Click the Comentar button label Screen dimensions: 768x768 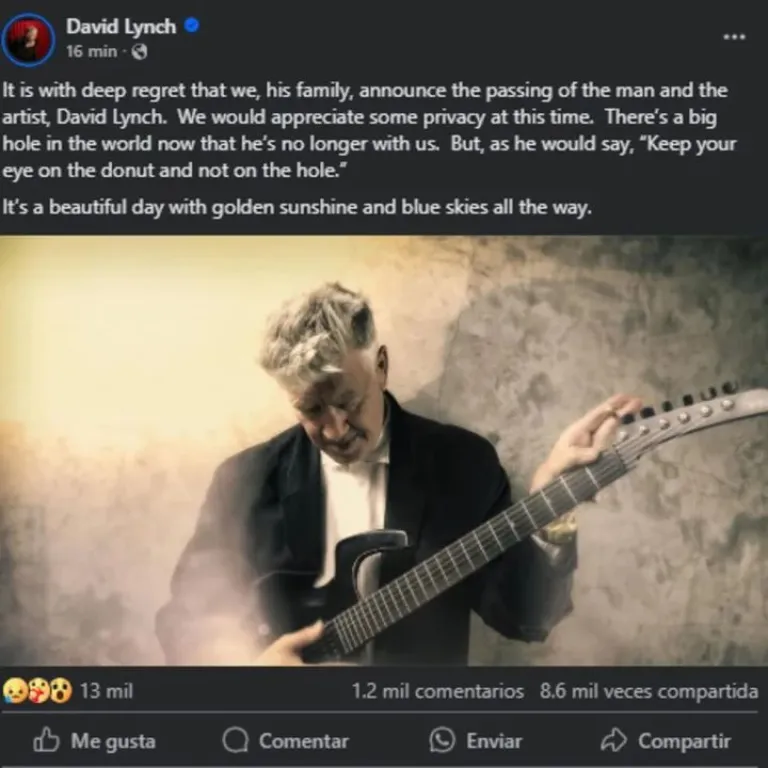(x=304, y=741)
